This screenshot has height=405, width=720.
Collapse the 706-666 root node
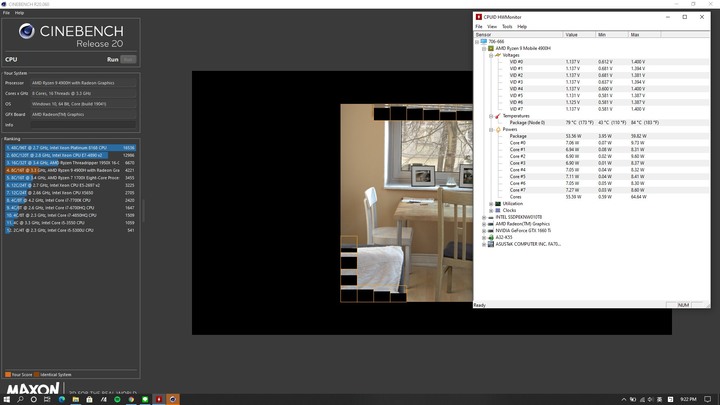(477, 42)
